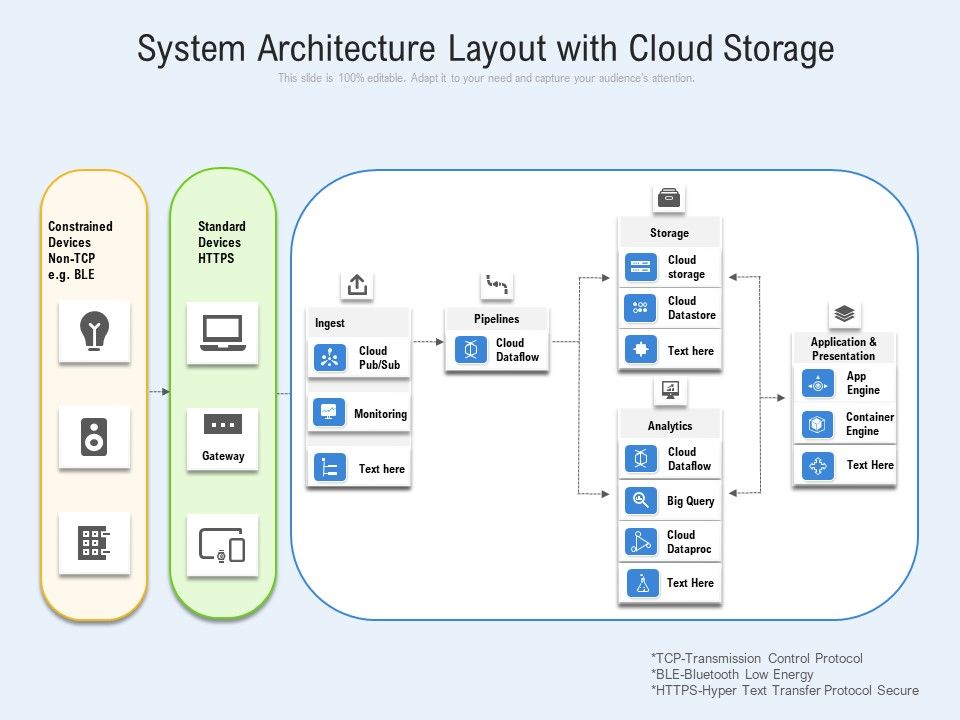Screen dimensions: 960x720
Task: Click the Cloud Datastore icon
Action: click(640, 307)
